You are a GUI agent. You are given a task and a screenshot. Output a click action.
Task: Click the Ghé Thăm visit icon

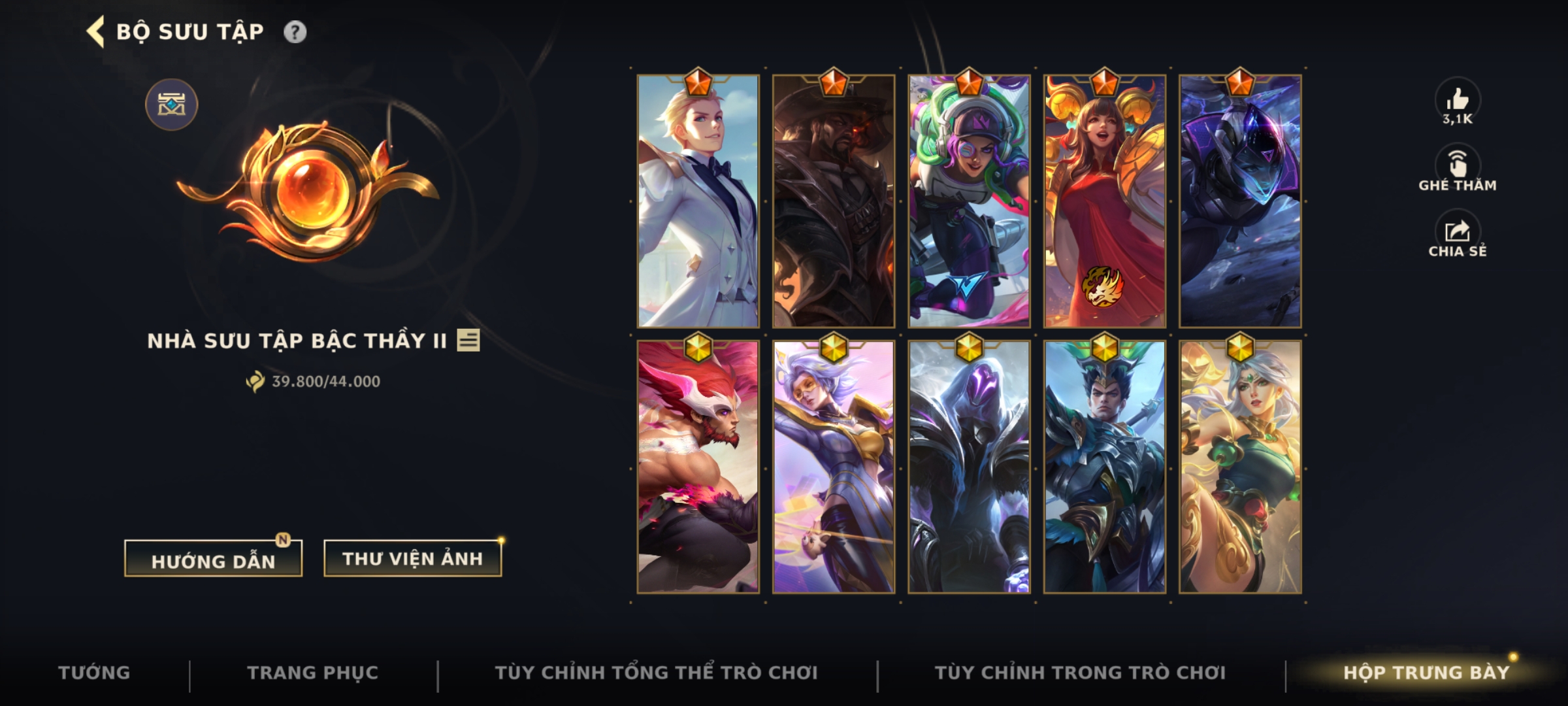click(x=1458, y=163)
